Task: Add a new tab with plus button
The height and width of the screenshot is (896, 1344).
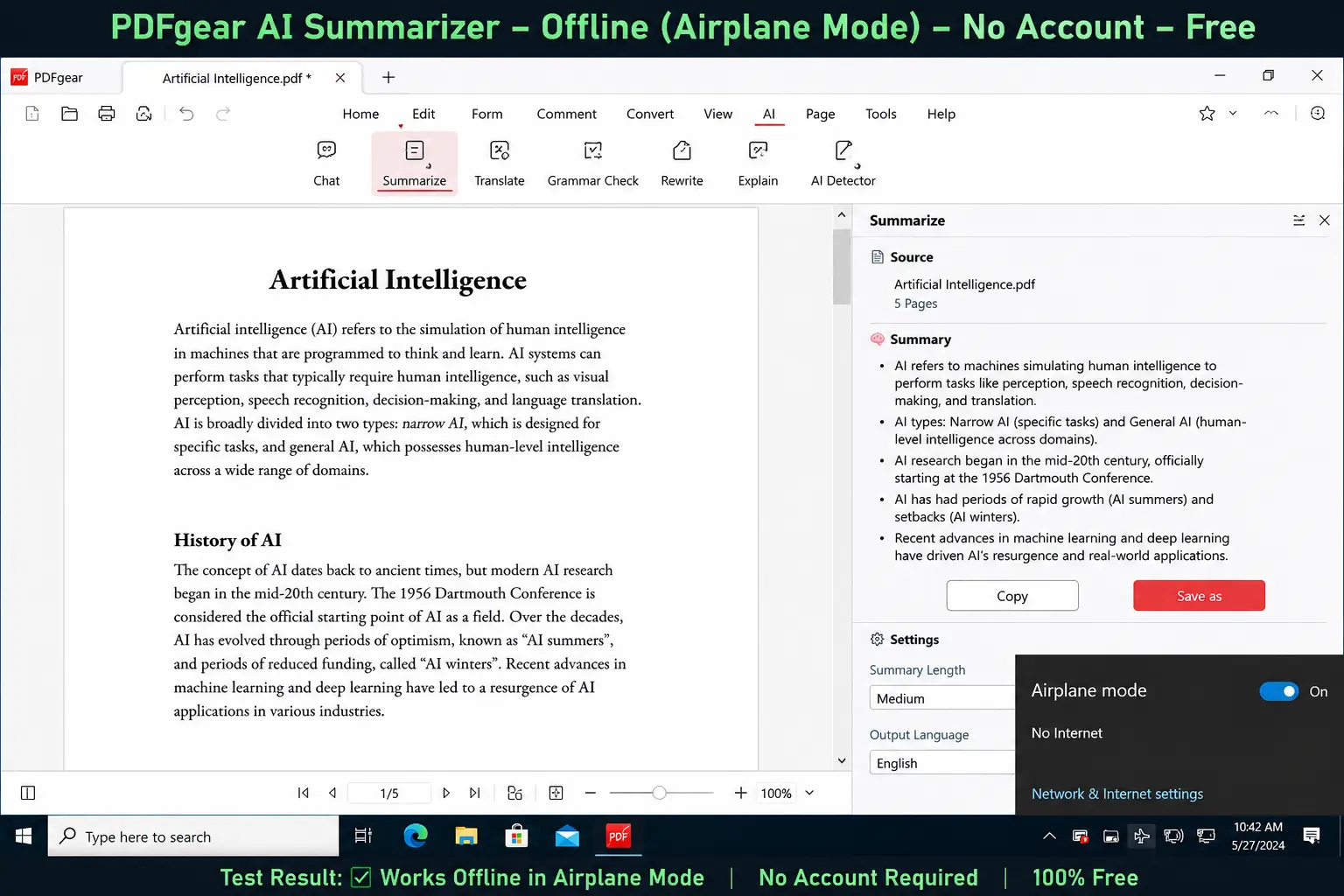Action: coord(388,78)
